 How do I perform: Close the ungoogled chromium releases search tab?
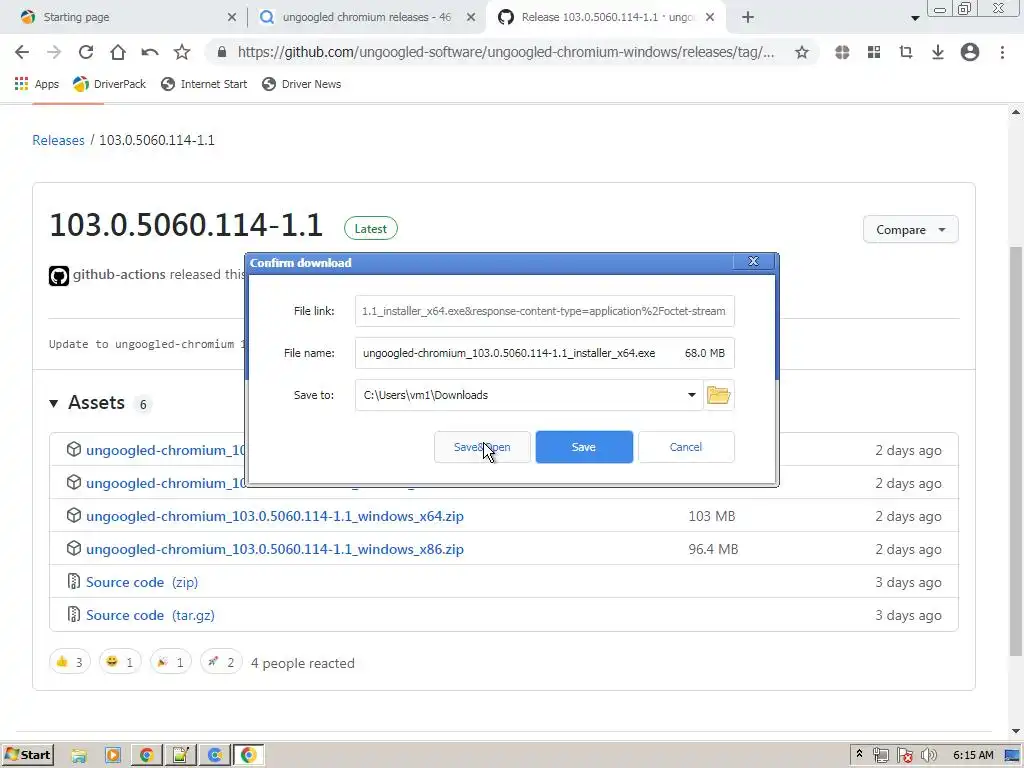point(471,17)
